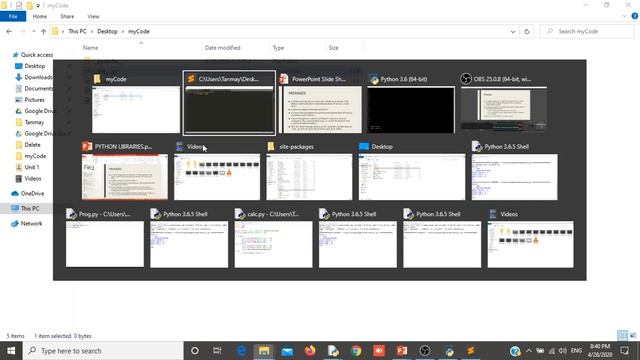Switch to the Desktop folder window thumbnail
The height and width of the screenshot is (360, 640).
click(411, 171)
